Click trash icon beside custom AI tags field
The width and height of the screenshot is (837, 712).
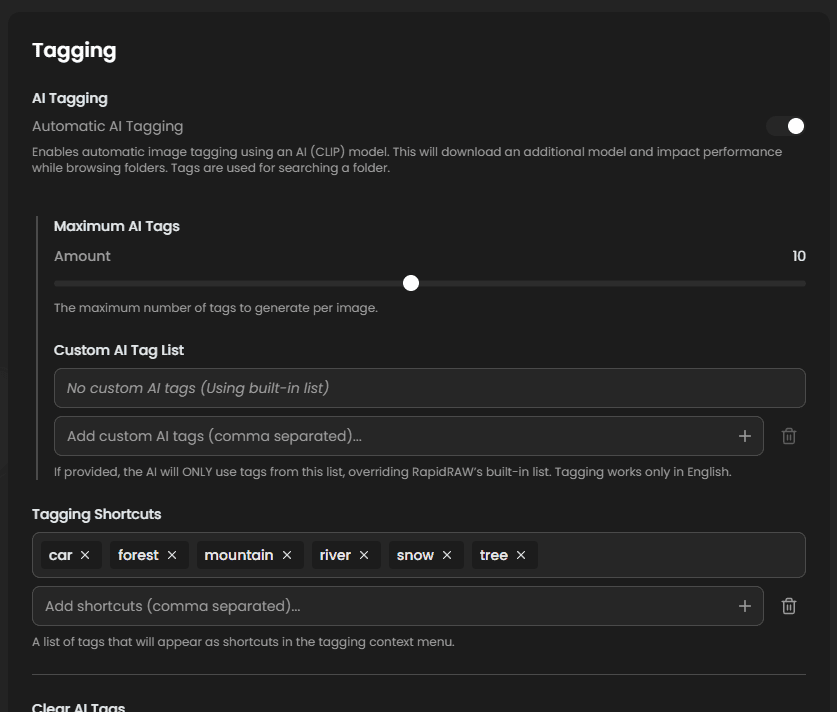789,436
